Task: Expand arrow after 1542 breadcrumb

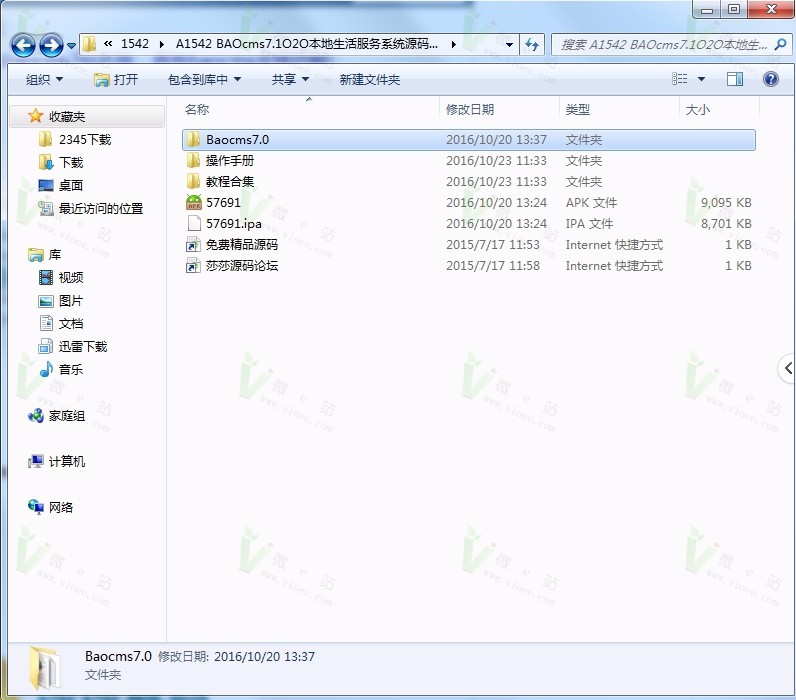Action: [x=162, y=44]
